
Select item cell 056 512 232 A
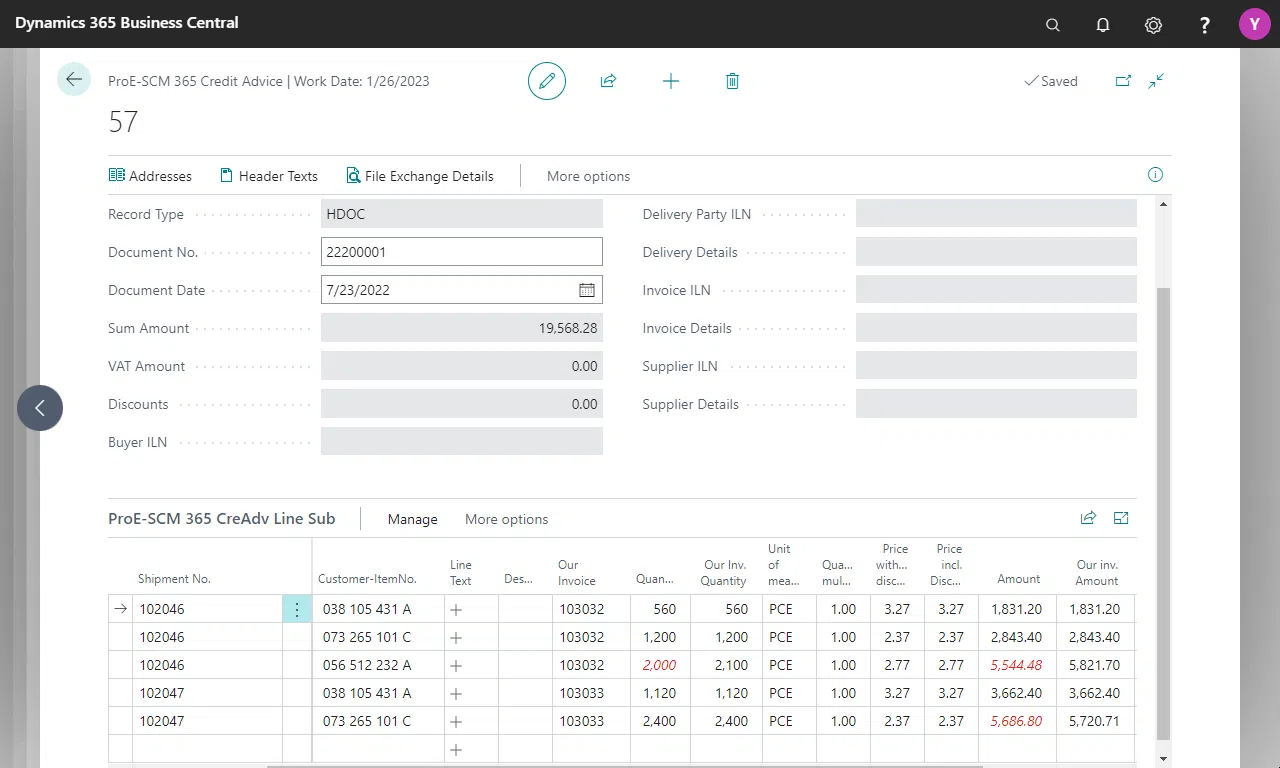click(378, 665)
